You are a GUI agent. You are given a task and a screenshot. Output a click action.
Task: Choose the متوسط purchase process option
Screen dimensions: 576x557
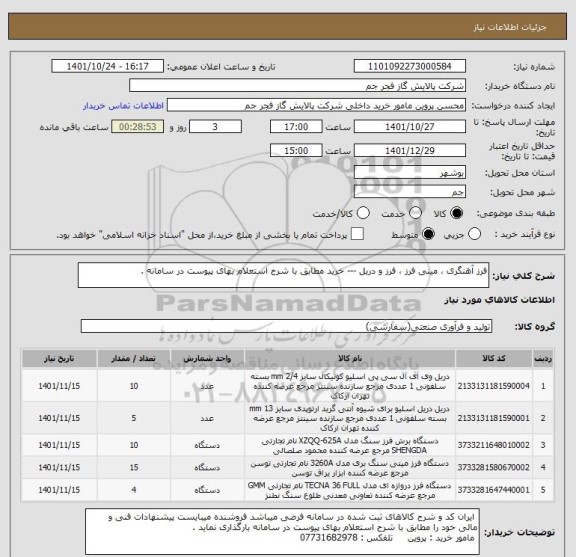coord(428,234)
